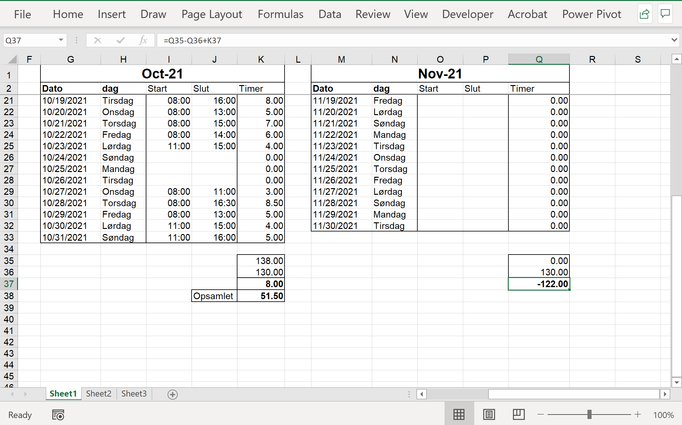Screen dimensions: 682x425
Task: Select Torsdag in row 11/25/2021
Action: 394,169
